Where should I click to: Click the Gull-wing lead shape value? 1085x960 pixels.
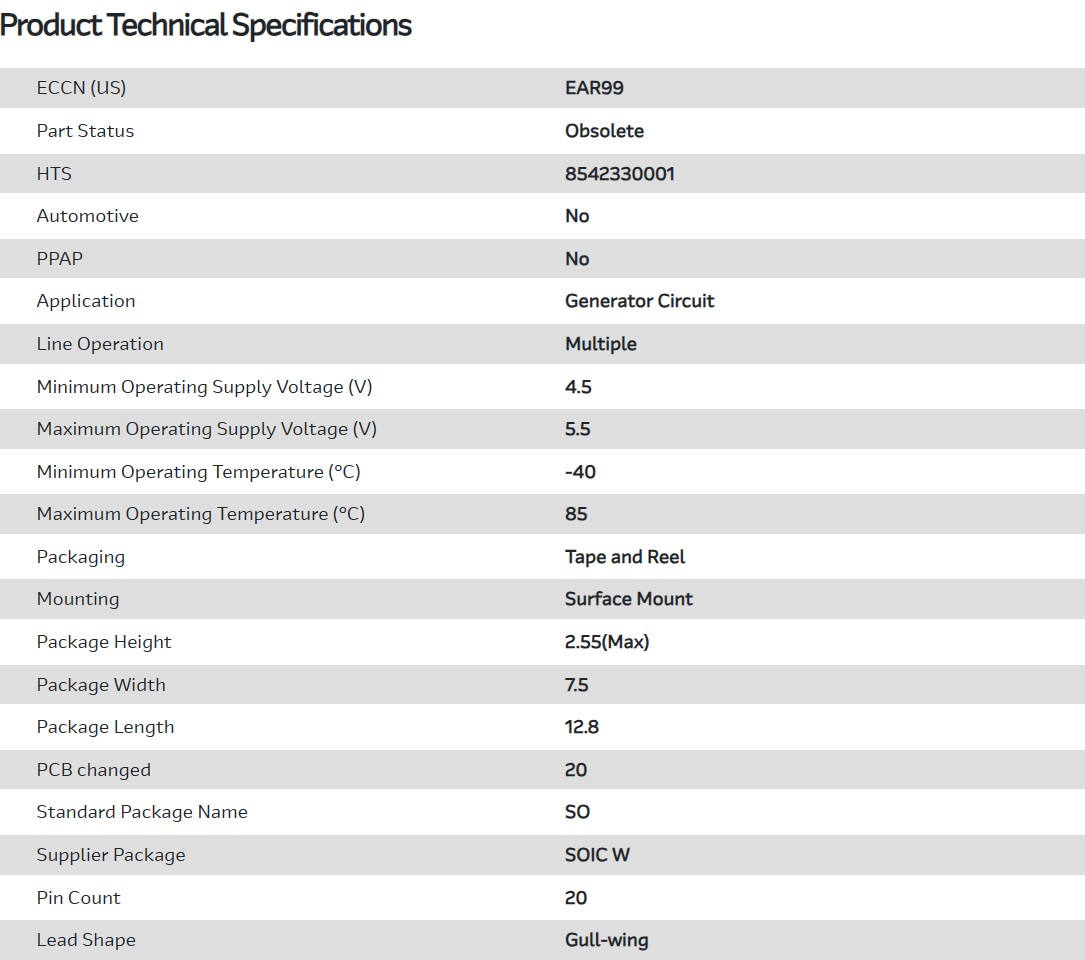coord(606,940)
